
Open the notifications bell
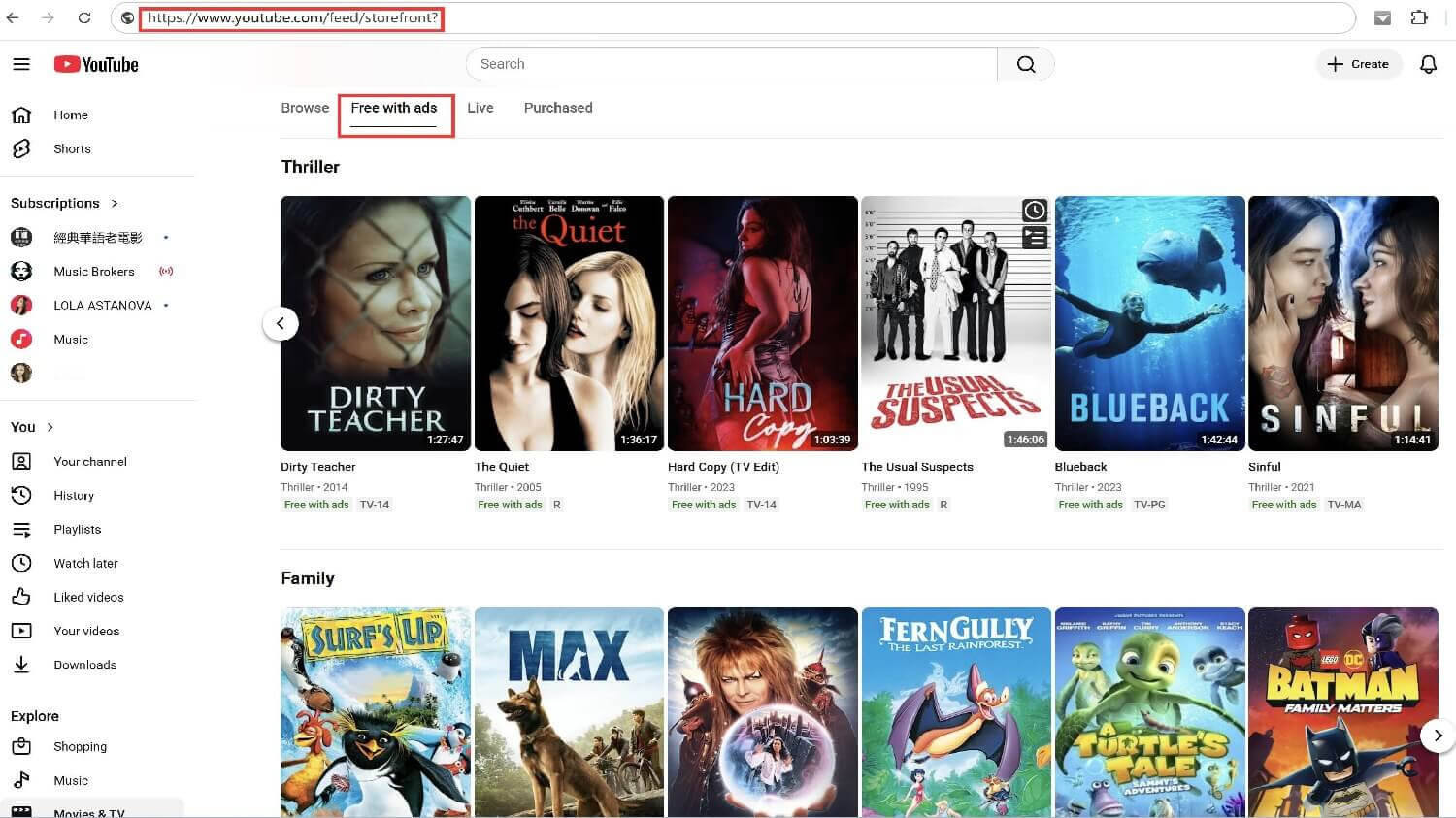click(1428, 64)
